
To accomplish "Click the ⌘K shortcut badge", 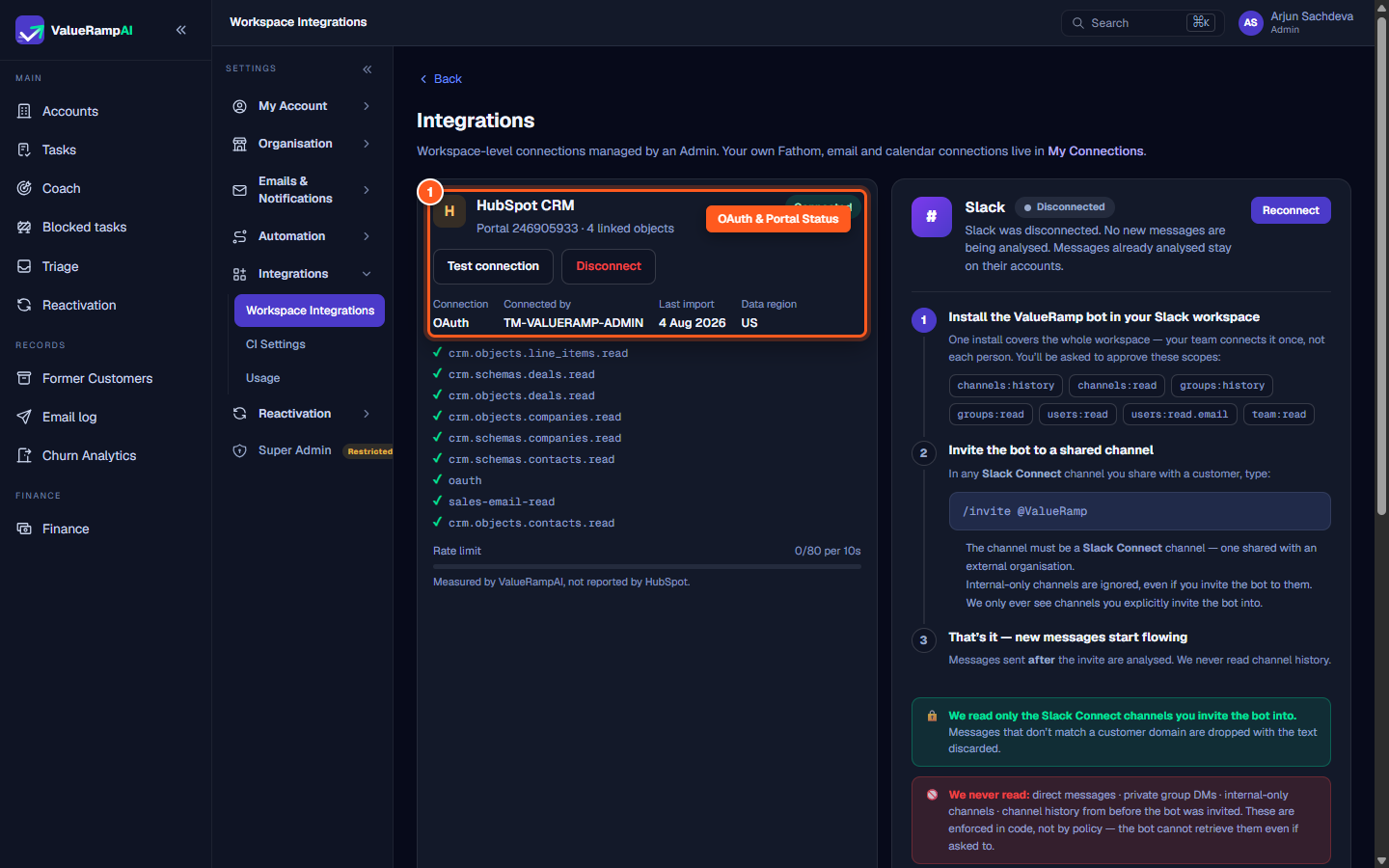I will coord(1201,22).
